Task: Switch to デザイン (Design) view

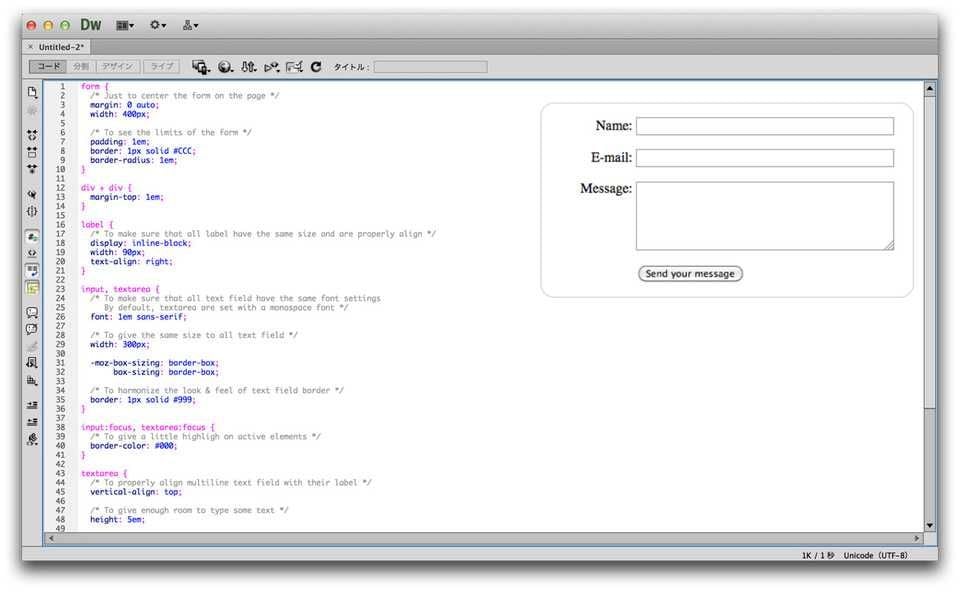Action: [118, 67]
